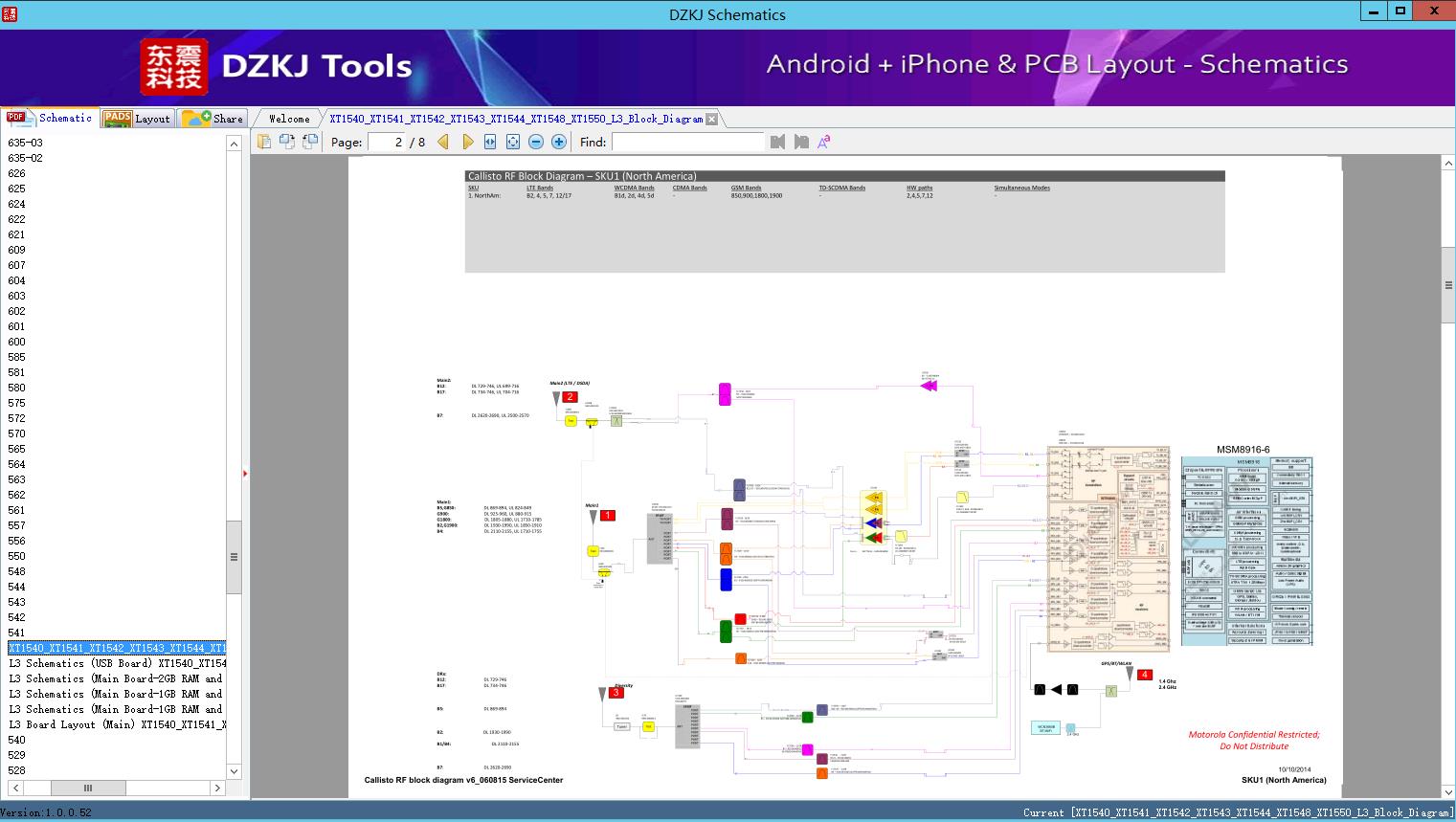Click the find-next icon beside the Find box
Viewport: 1456px width, 822px height.
coord(801,142)
